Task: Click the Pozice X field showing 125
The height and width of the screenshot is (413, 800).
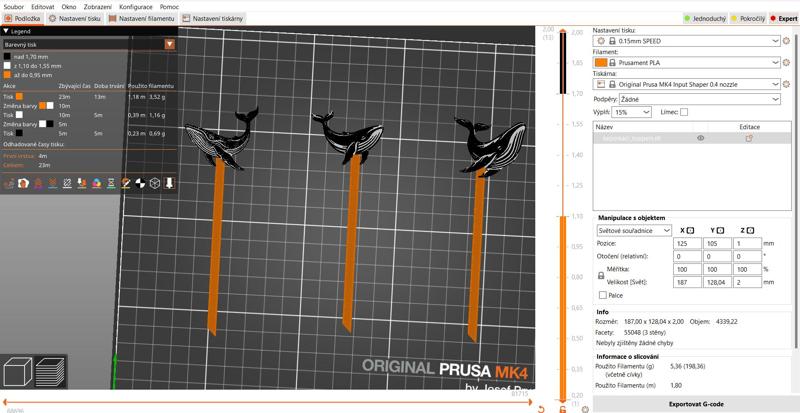Action: pyautogui.click(x=687, y=244)
